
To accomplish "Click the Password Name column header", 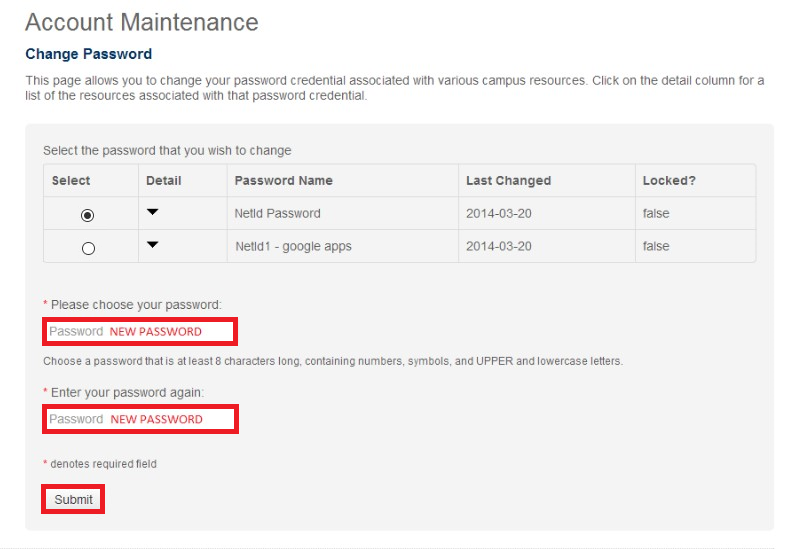I will pyautogui.click(x=283, y=181).
